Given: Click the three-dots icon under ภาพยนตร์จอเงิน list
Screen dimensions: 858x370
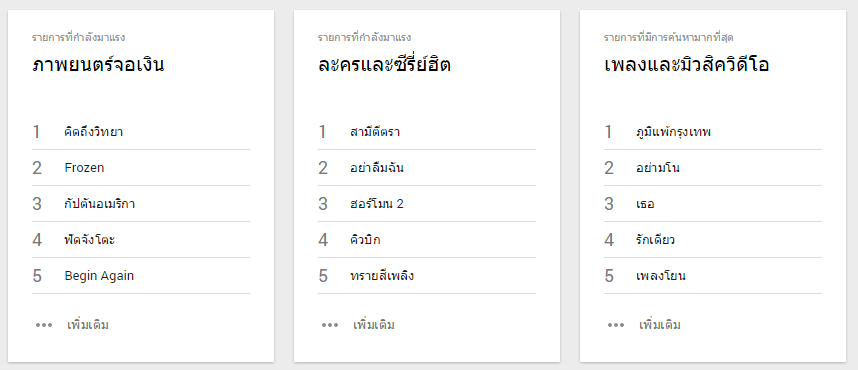Looking at the screenshot, I should (x=44, y=325).
